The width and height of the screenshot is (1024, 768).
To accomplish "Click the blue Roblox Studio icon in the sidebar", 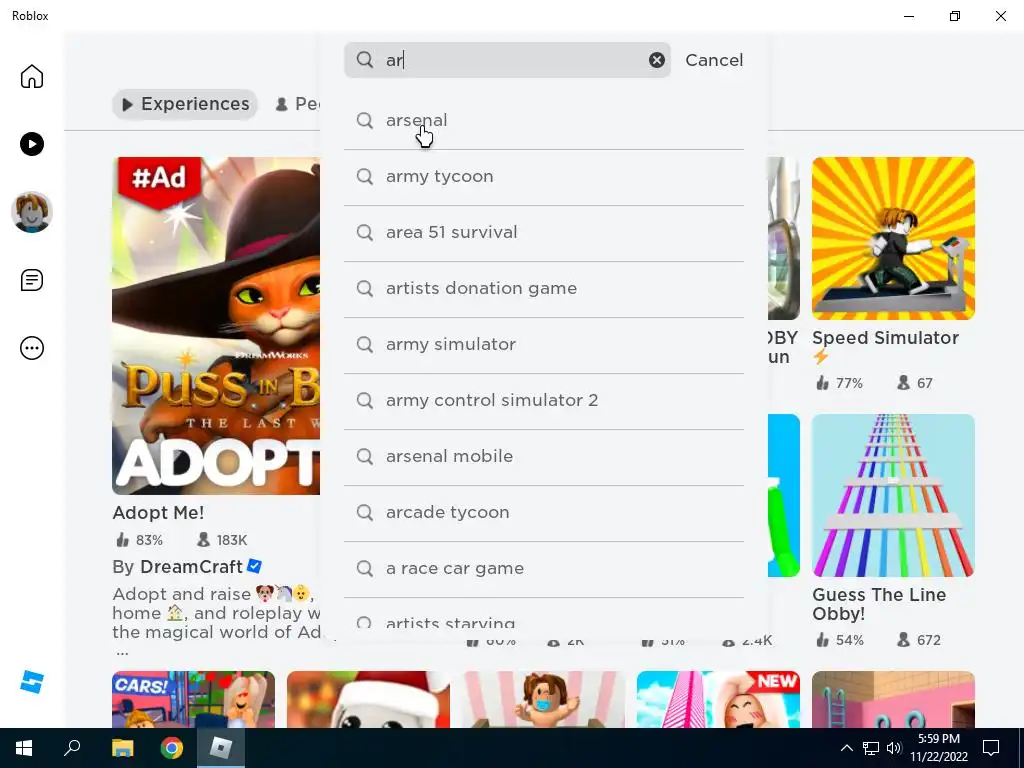I will click(31, 682).
